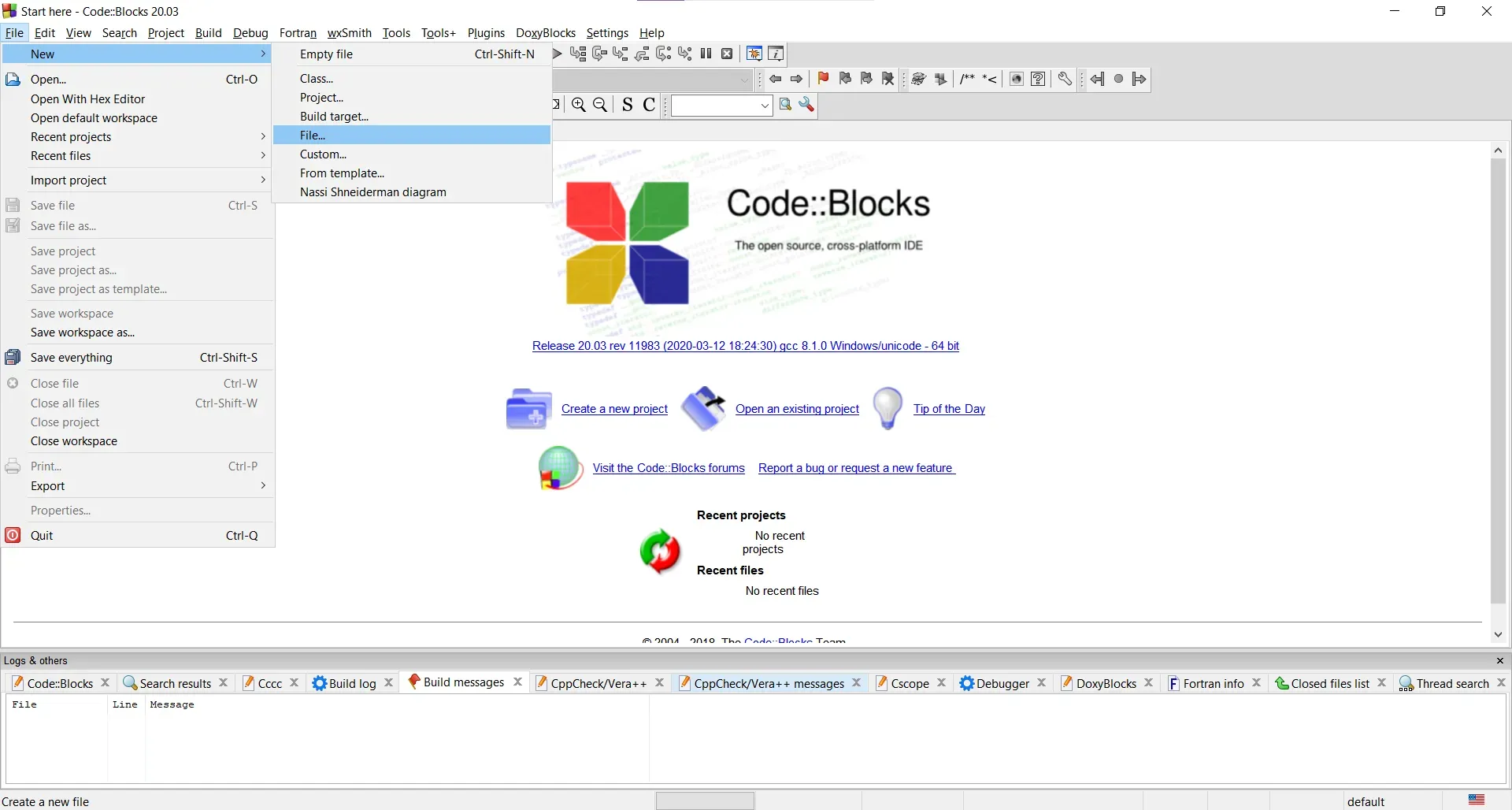Click the Run to cursor debugger icon

(578, 54)
